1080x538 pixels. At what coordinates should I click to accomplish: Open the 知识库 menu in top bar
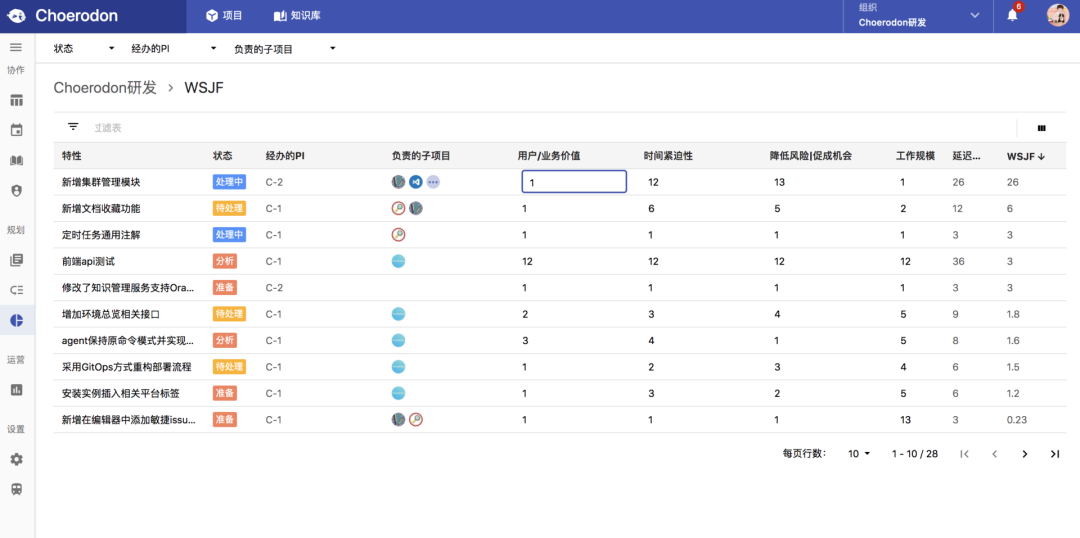tap(297, 16)
